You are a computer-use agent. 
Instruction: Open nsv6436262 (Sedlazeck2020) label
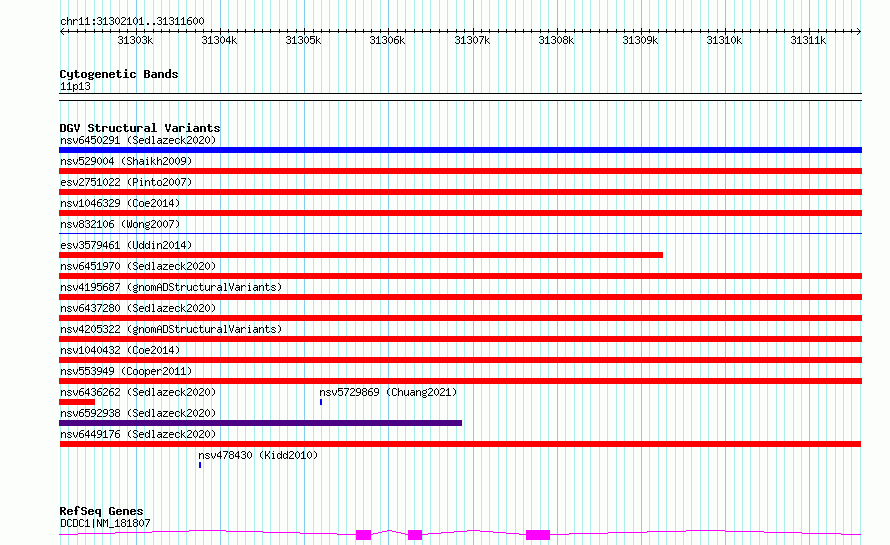pos(138,392)
